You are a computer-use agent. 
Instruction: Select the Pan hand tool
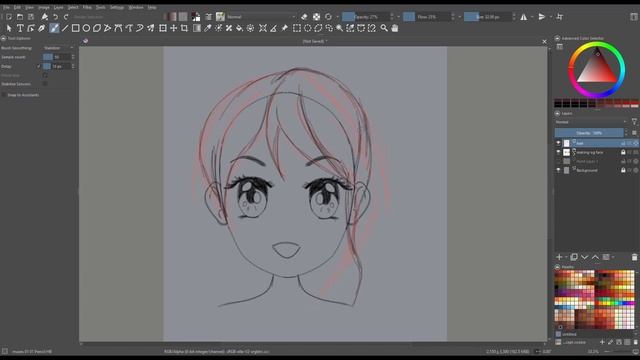(x=395, y=28)
